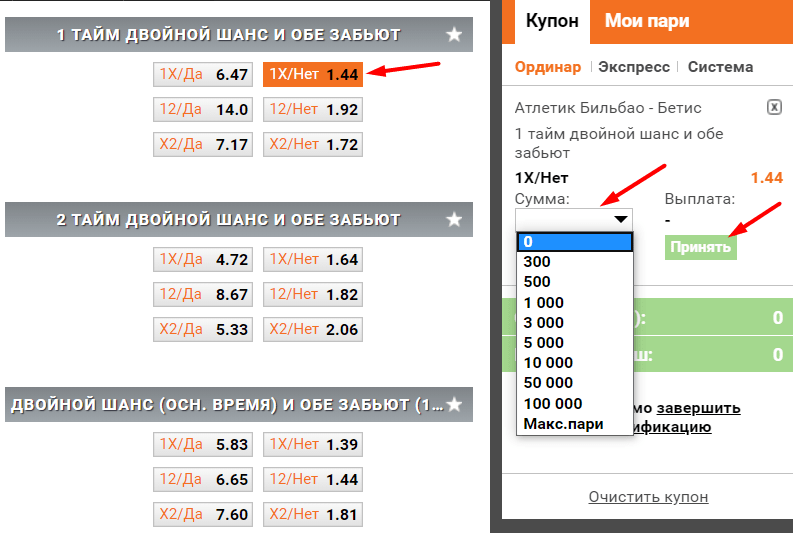The image size is (793, 533).
Task: Click the Принять button
Action: pos(700,247)
